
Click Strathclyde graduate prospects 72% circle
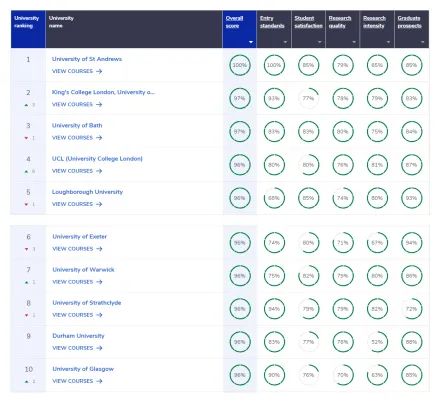pos(411,309)
